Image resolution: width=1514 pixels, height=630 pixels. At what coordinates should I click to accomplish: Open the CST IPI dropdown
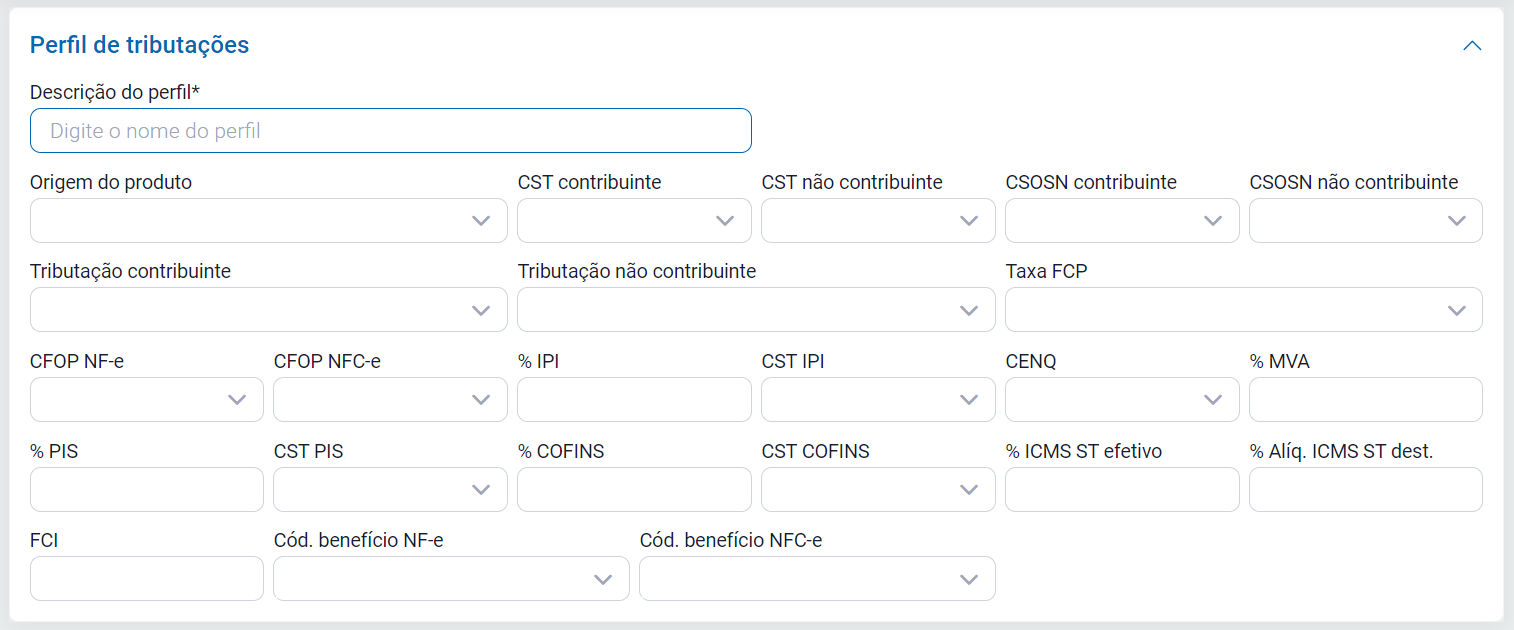coord(878,400)
